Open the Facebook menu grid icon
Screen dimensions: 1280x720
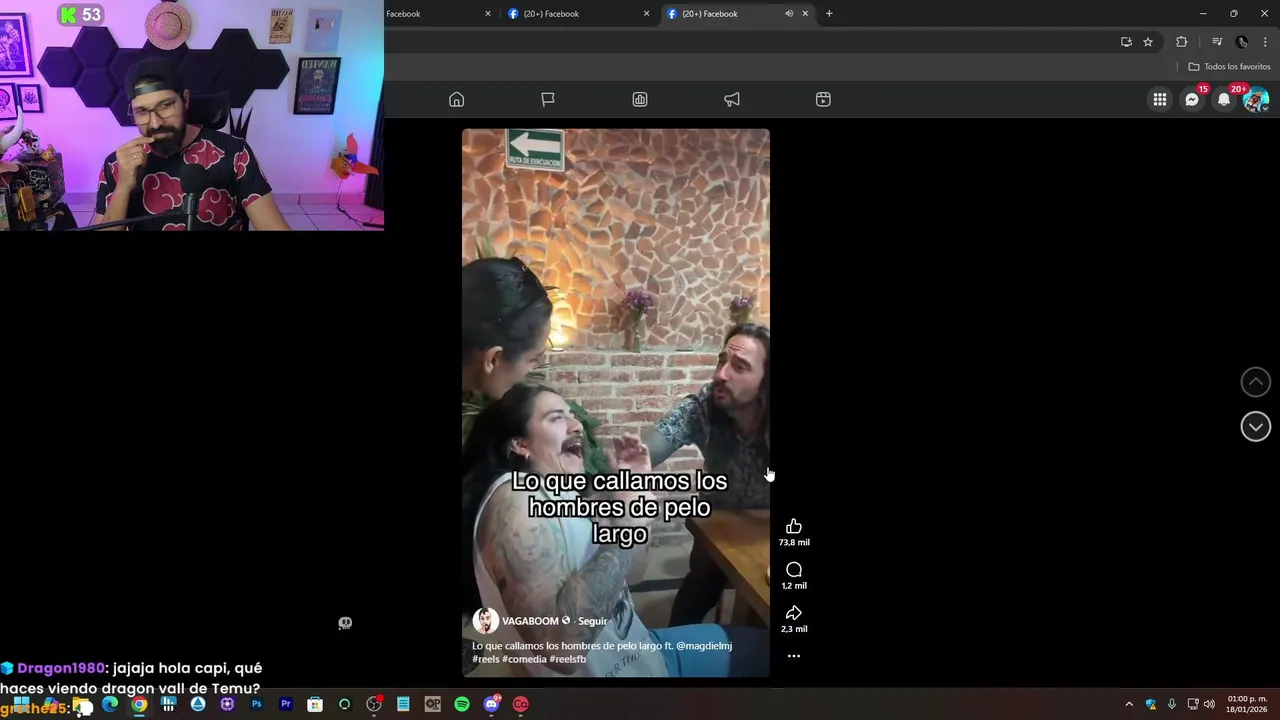1159,99
